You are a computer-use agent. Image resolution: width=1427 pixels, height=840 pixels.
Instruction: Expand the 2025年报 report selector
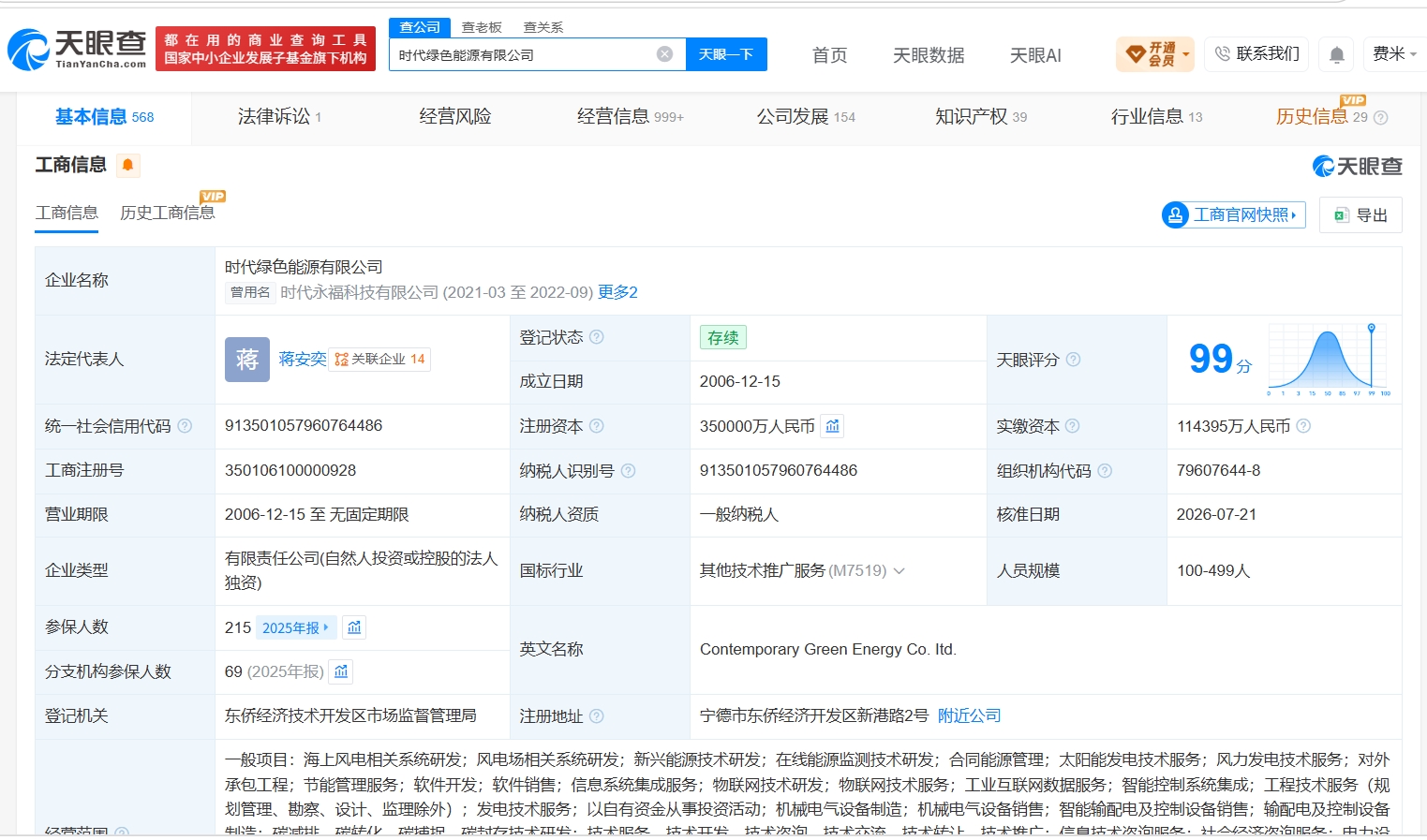[x=295, y=627]
